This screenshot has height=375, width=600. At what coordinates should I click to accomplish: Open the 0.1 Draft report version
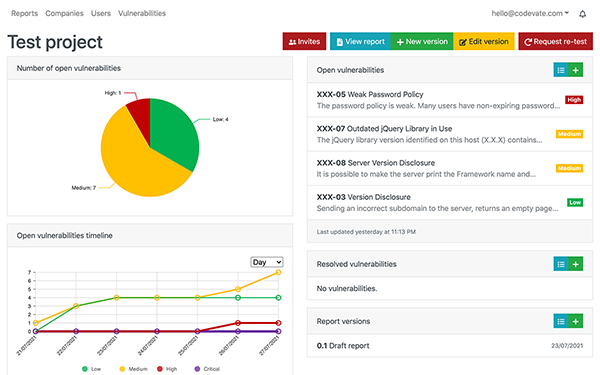click(450, 346)
